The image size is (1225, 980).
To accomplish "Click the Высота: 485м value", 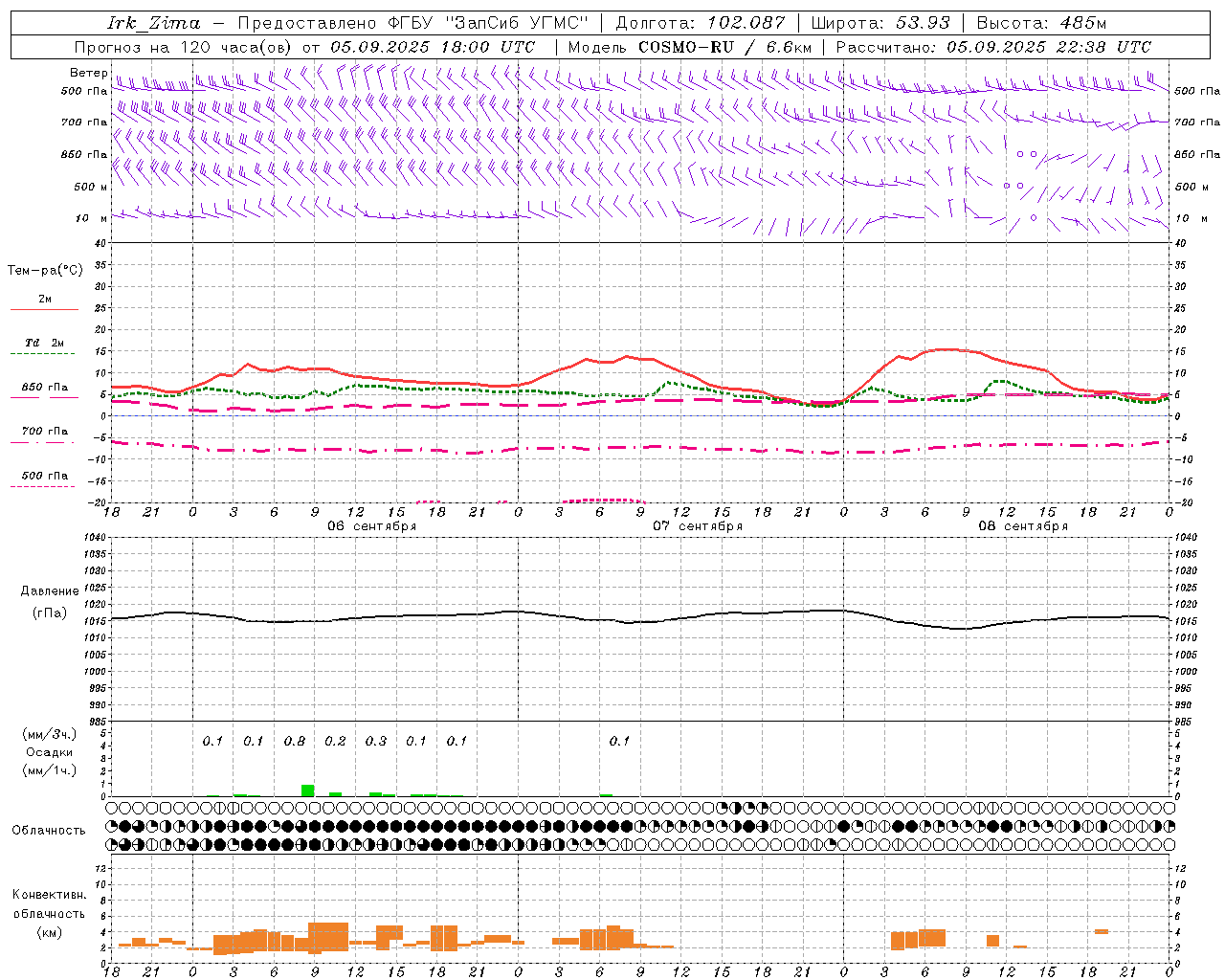I will coord(1041,23).
